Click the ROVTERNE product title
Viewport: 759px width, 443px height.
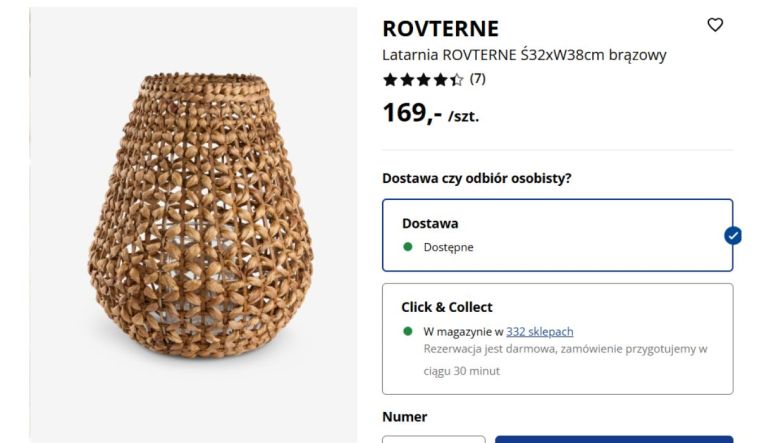[x=440, y=29]
